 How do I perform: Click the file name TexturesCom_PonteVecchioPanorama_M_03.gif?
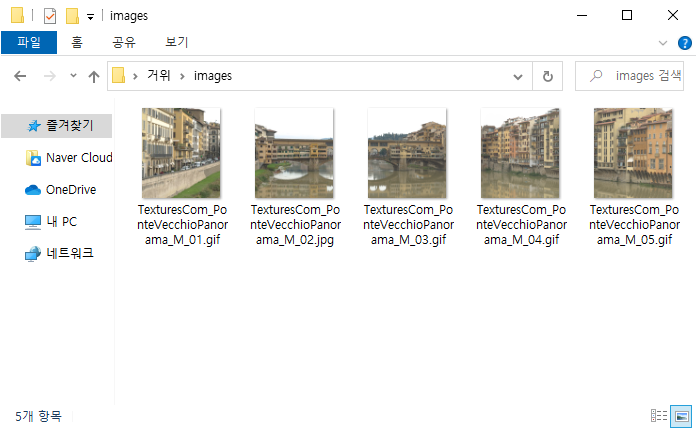pos(408,225)
